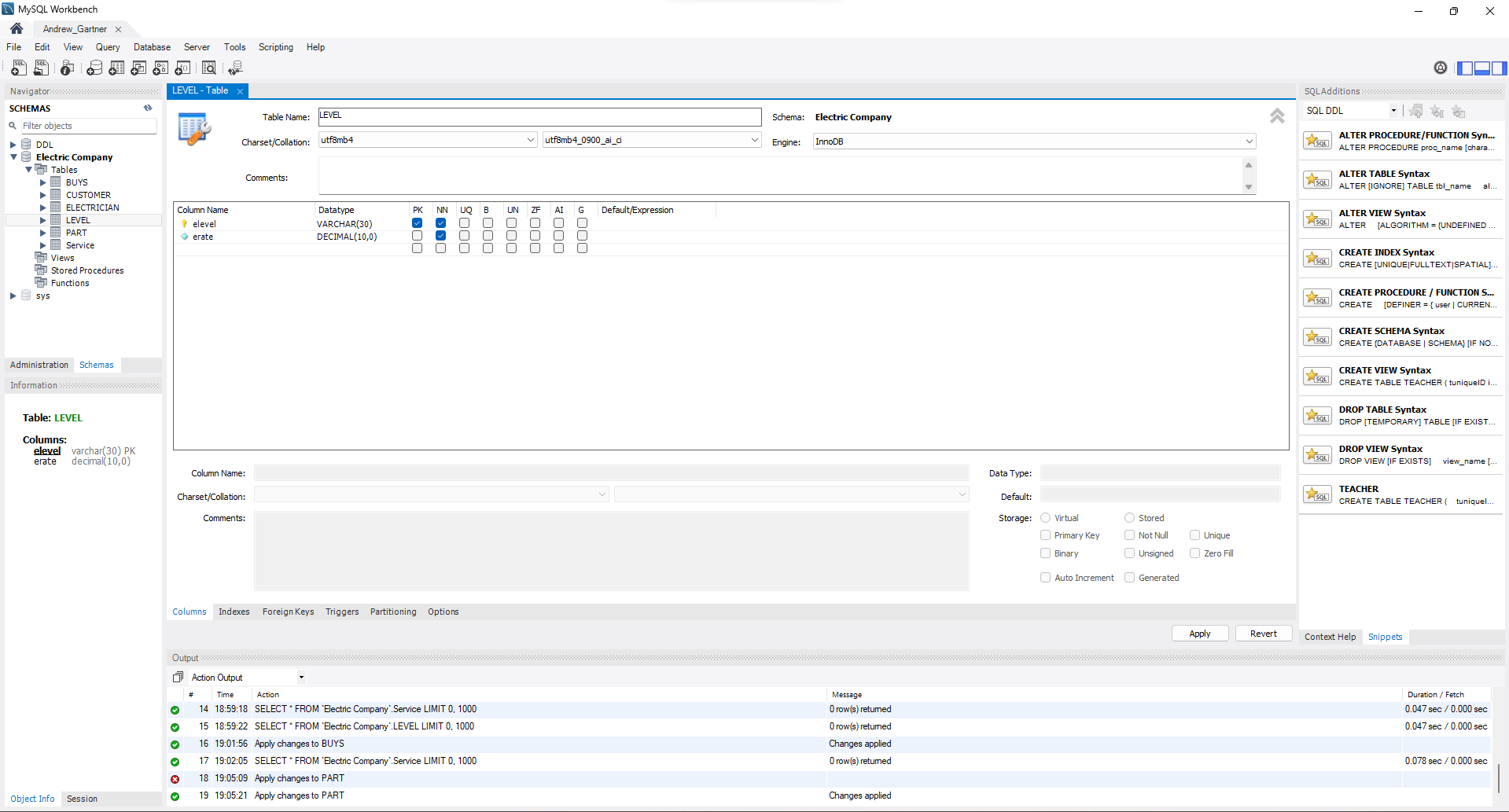Click error icon on output row 18
Screen dimensions: 1509x812
click(175, 779)
